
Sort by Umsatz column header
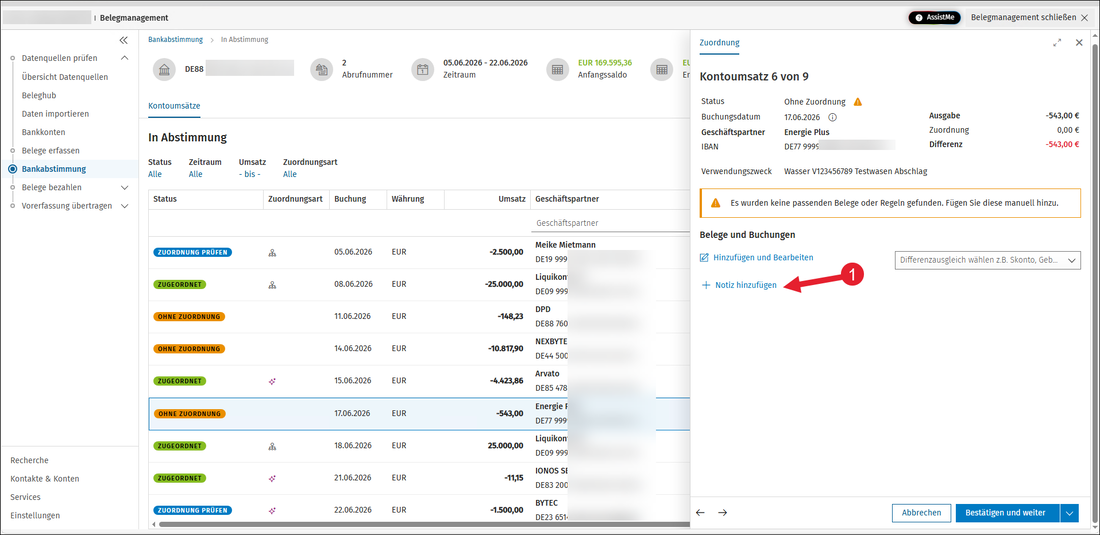tap(512, 199)
